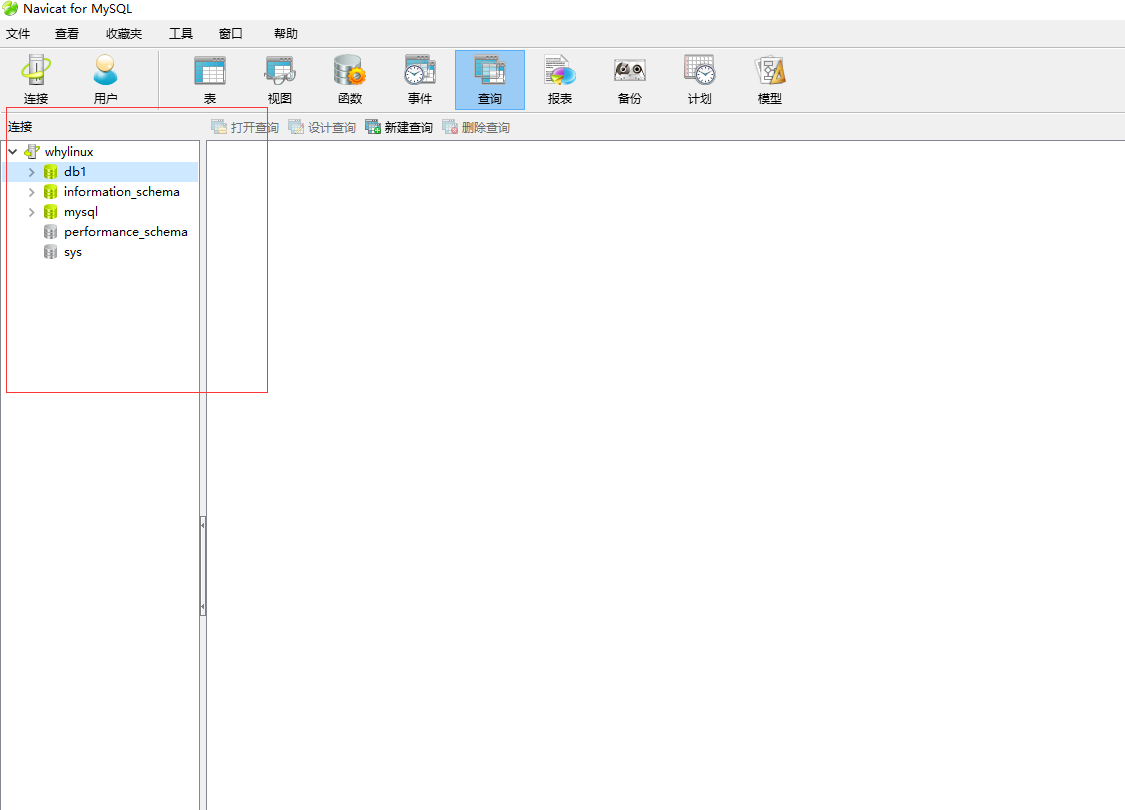The width and height of the screenshot is (1125, 810).
Task: Click the 模型 (Model) toolbar icon
Action: (770, 80)
